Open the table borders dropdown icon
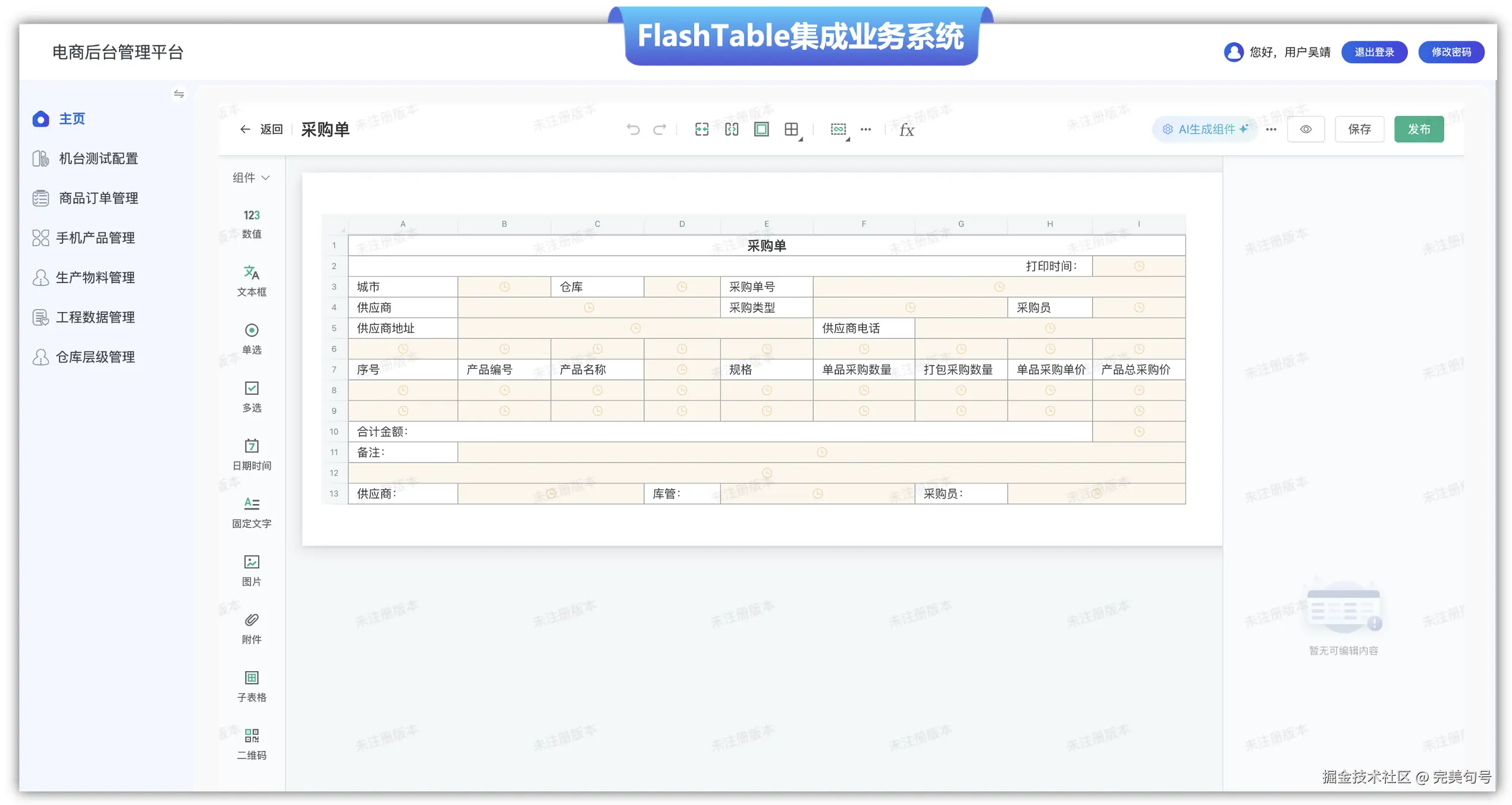The width and height of the screenshot is (1512, 805). (792, 130)
